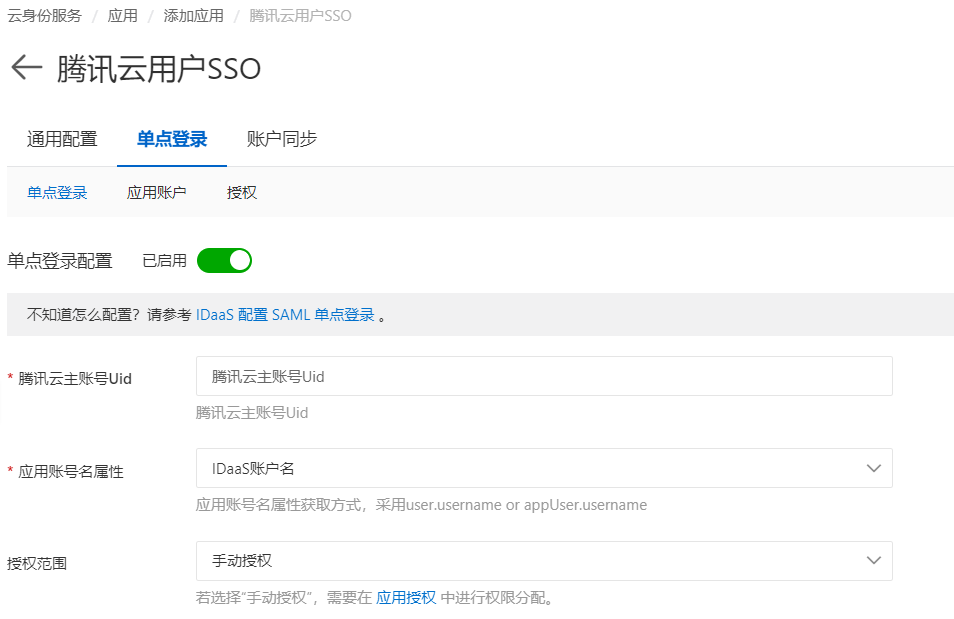Go to 云身份服务 in the breadcrumb
Screen dimensions: 954x619
click(44, 16)
